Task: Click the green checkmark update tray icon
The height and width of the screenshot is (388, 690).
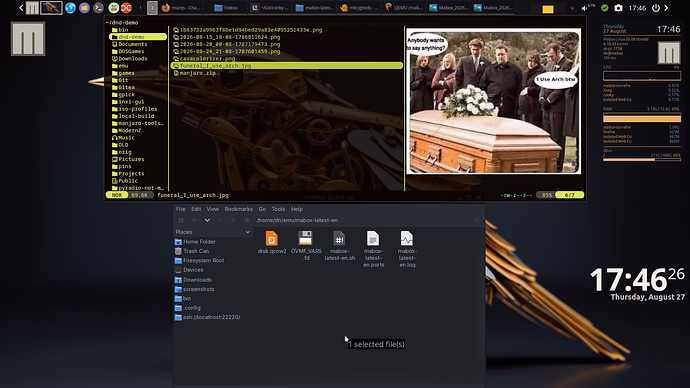Action: click(605, 8)
